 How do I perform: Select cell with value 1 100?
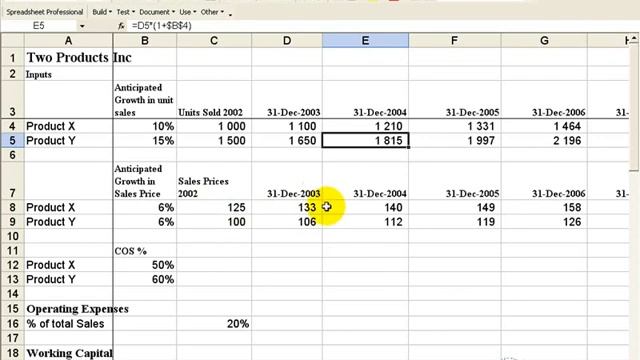287,126
